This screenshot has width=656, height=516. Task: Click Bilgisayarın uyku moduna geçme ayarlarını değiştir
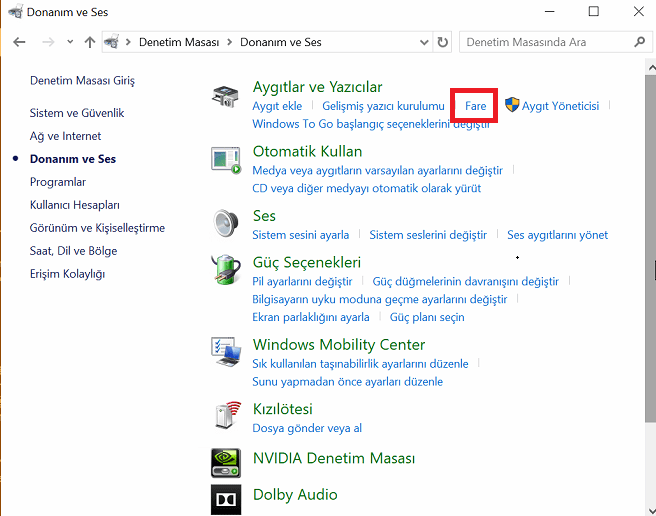[x=379, y=300]
